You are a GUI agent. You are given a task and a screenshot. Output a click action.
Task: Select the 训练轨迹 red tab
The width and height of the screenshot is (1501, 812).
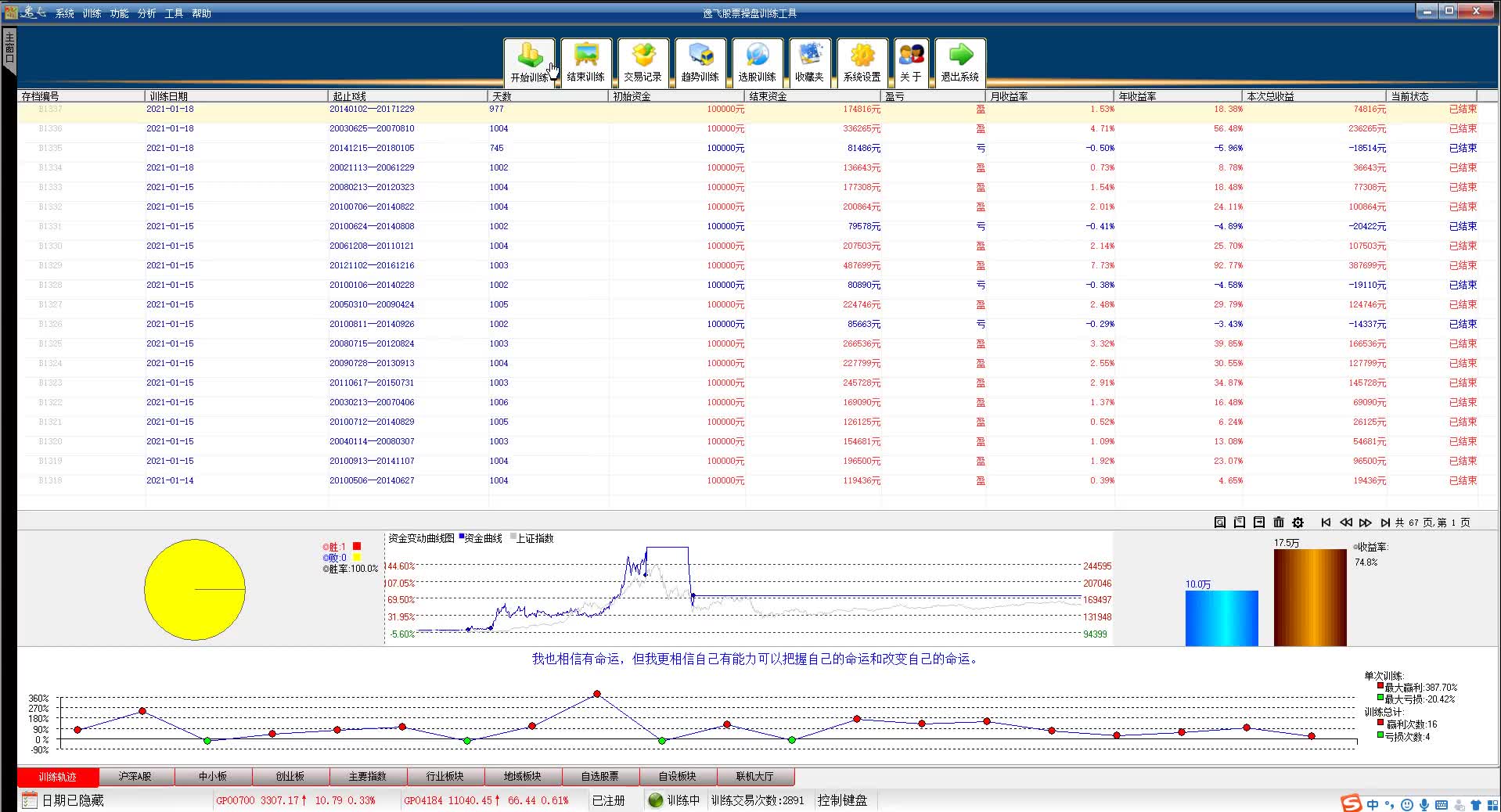click(x=58, y=776)
